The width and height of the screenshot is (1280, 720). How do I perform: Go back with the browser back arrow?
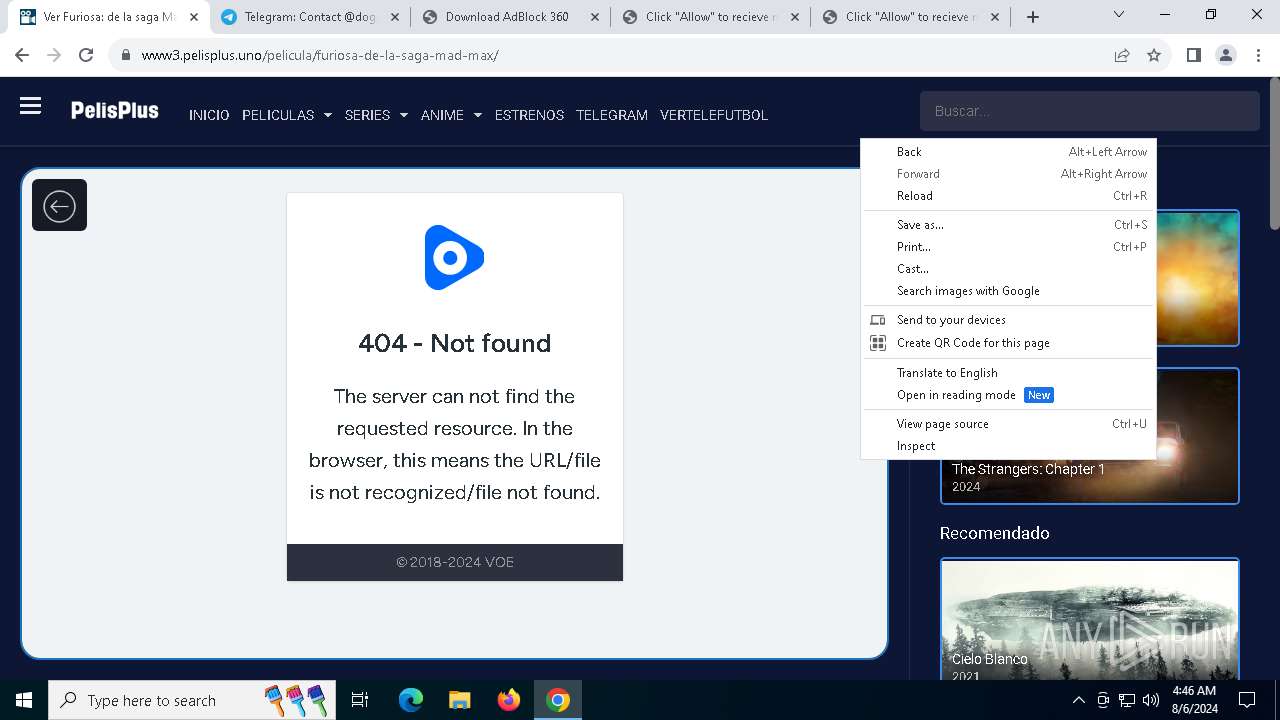22,55
